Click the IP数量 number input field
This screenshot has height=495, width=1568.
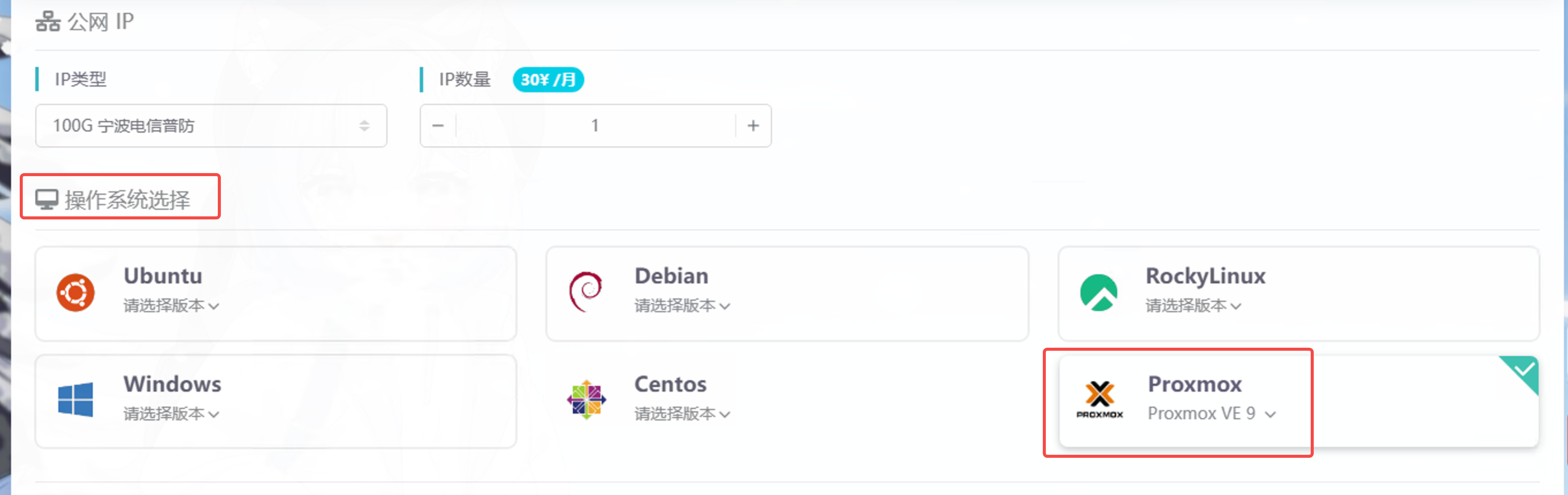pyautogui.click(x=595, y=126)
